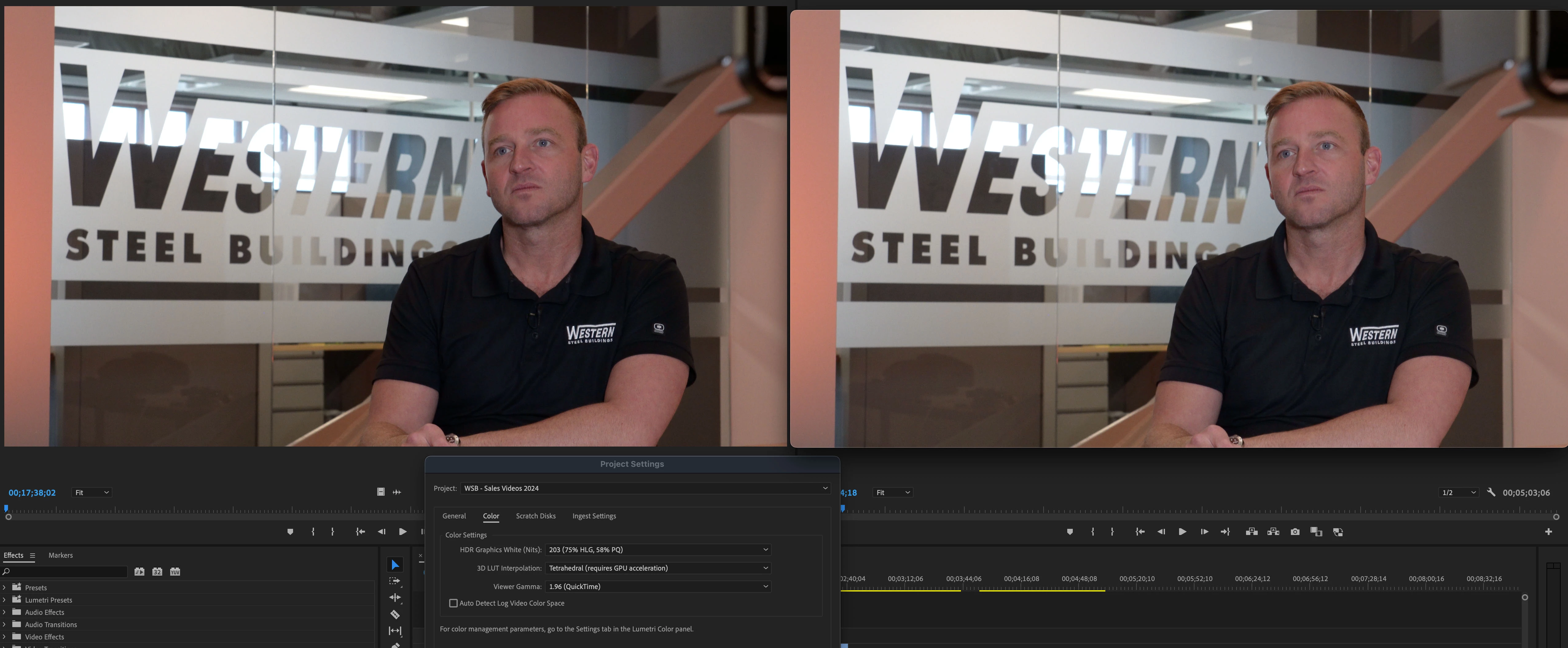1568x648 pixels.
Task: Select the Track Select Forward tool
Action: tap(394, 581)
